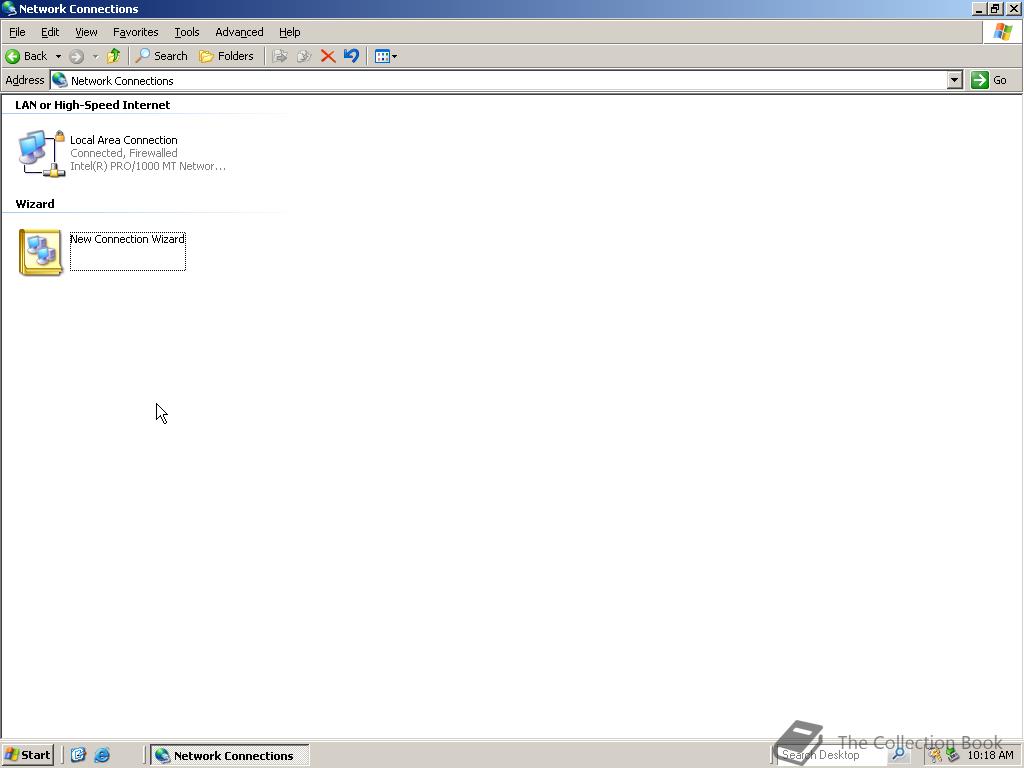
Task: Open the Help menu
Action: pos(289,32)
